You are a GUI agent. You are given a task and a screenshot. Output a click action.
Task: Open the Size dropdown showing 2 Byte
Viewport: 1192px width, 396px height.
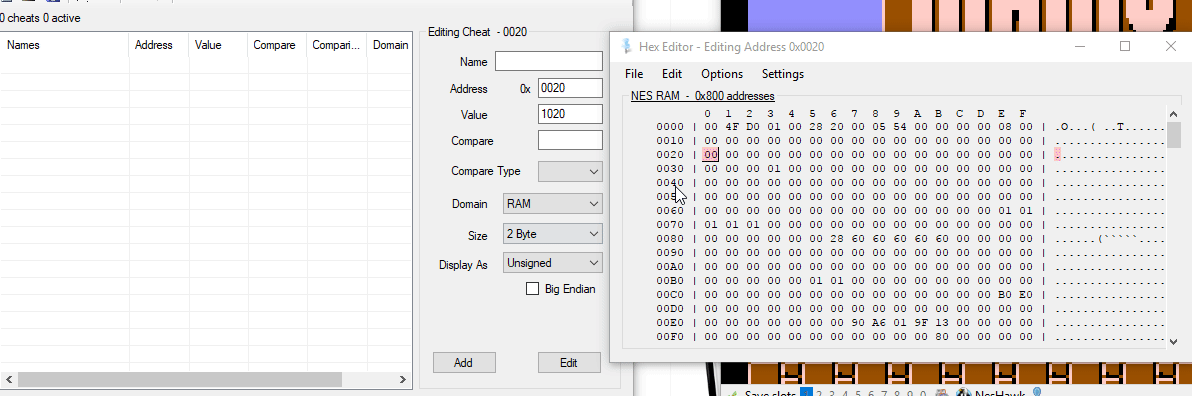click(x=553, y=234)
